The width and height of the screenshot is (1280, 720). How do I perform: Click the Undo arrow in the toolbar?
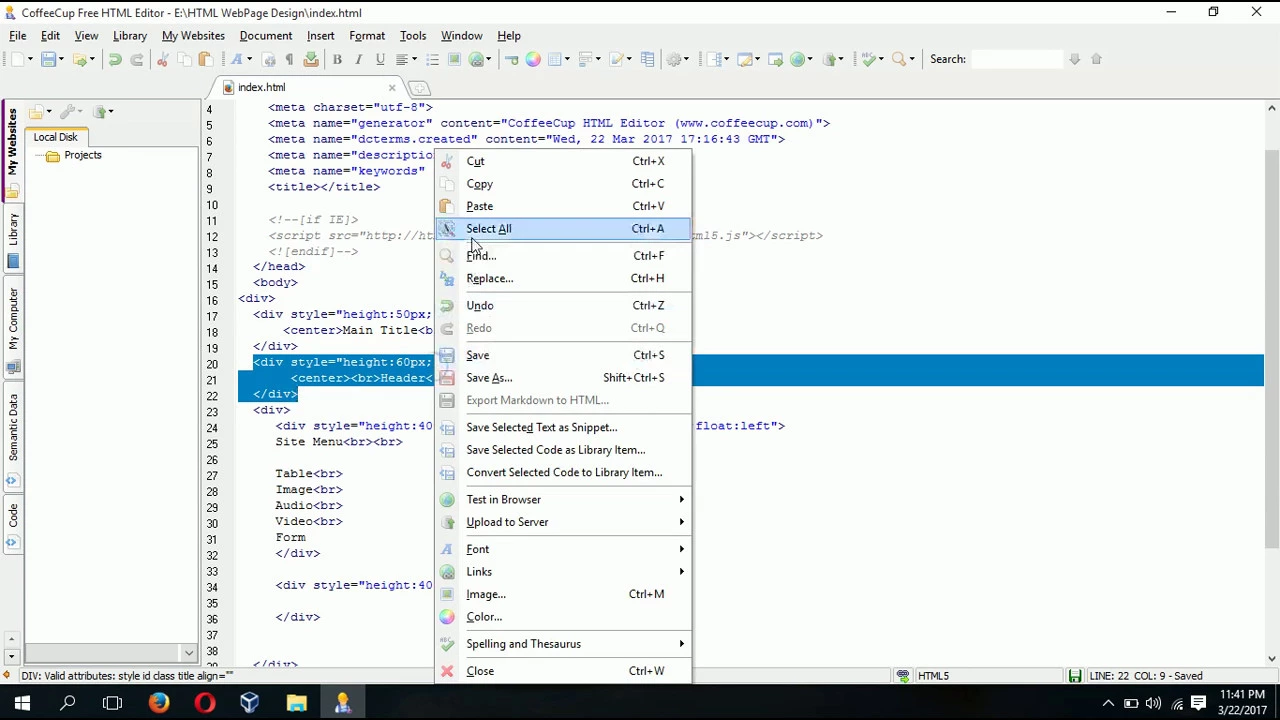(x=115, y=59)
